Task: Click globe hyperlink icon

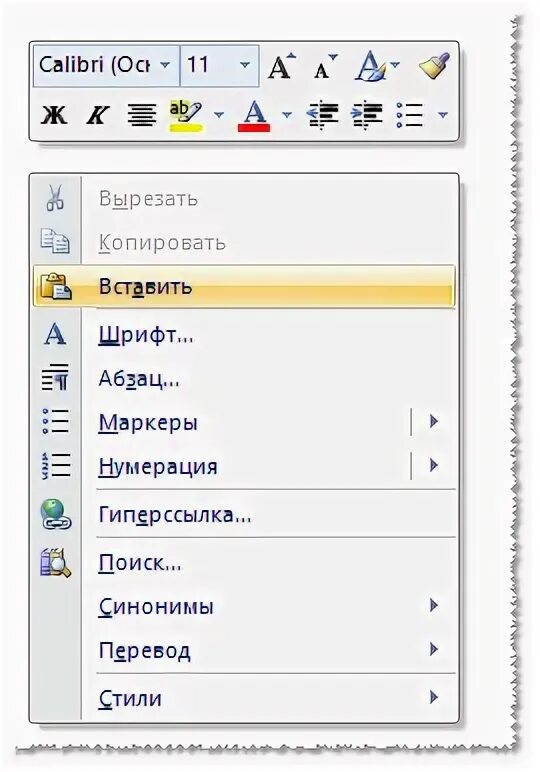Action: pyautogui.click(x=55, y=514)
